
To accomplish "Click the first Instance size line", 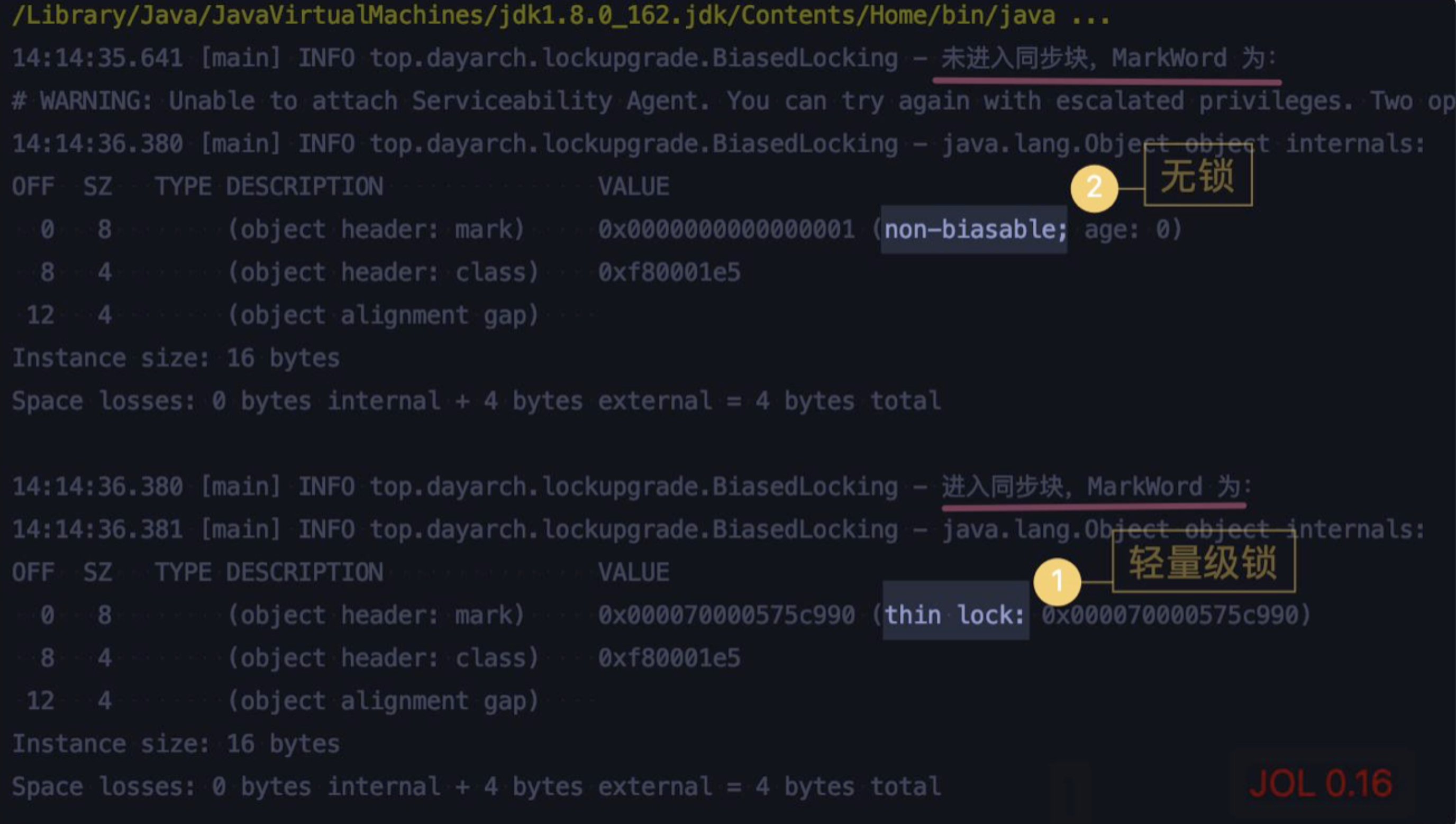I will point(176,358).
